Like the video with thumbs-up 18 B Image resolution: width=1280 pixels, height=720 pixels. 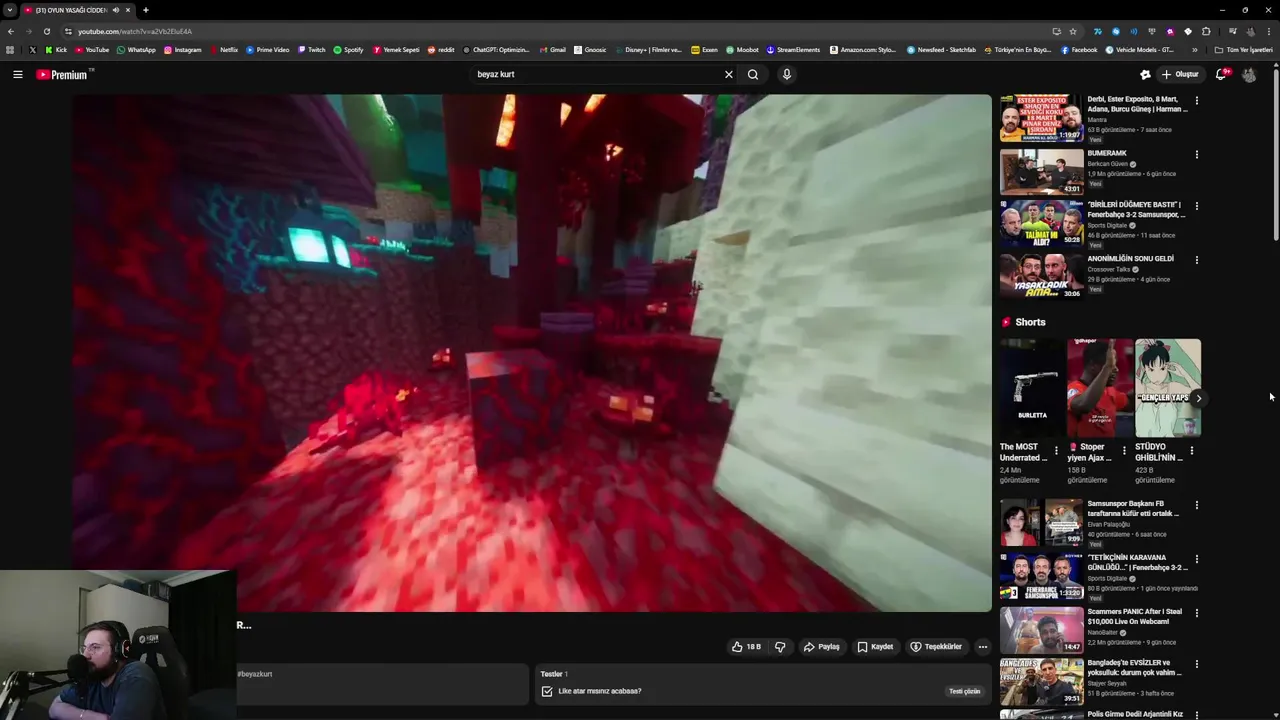pos(746,647)
